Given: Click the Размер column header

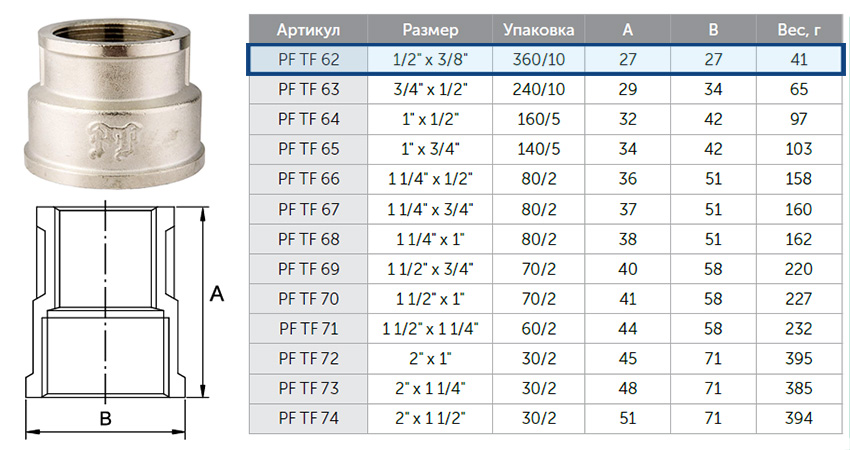Looking at the screenshot, I should tap(430, 30).
